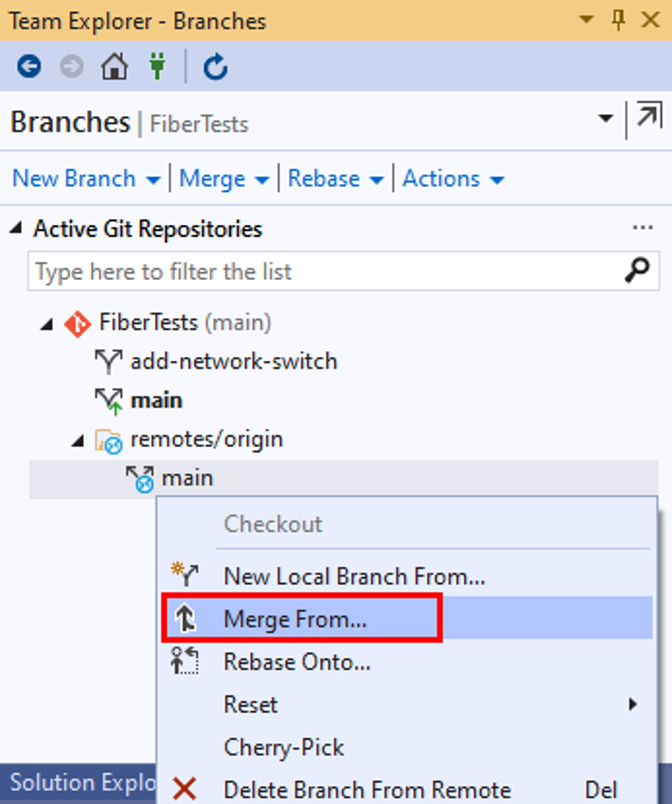Image resolution: width=672 pixels, height=804 pixels.
Task: Refresh the Branches view
Action: 215,67
